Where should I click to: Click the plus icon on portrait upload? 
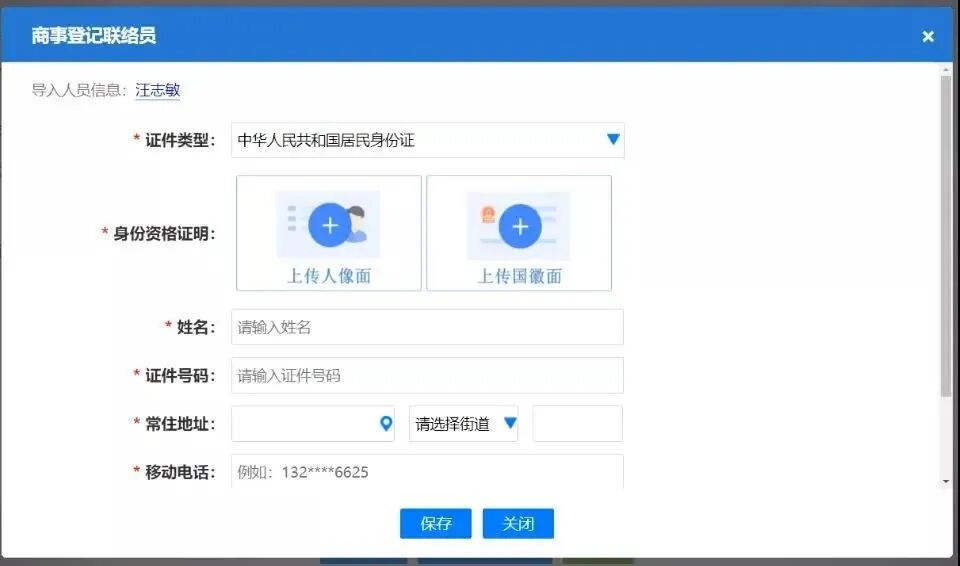[330, 225]
